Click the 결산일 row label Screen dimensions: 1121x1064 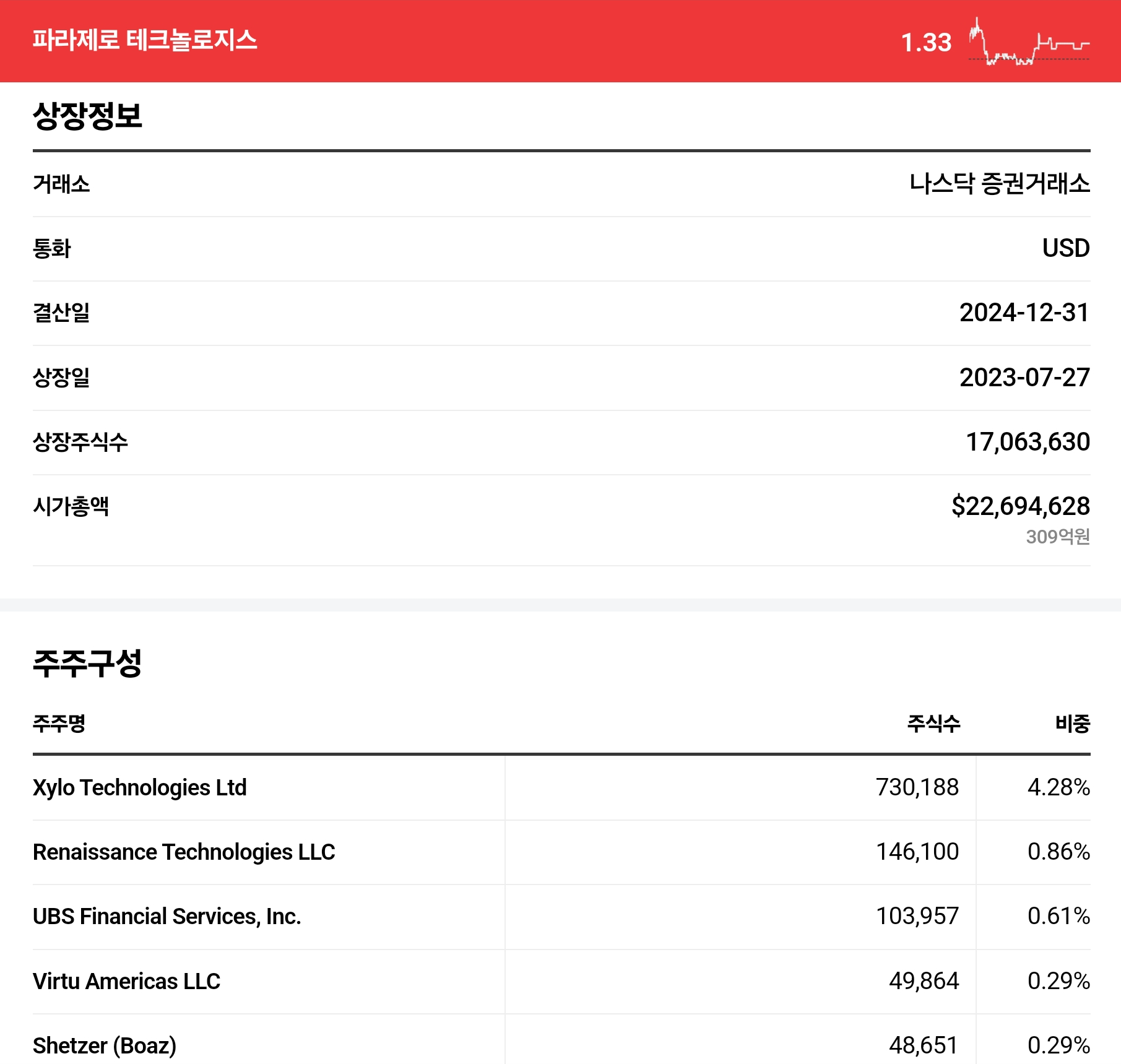tap(61, 313)
